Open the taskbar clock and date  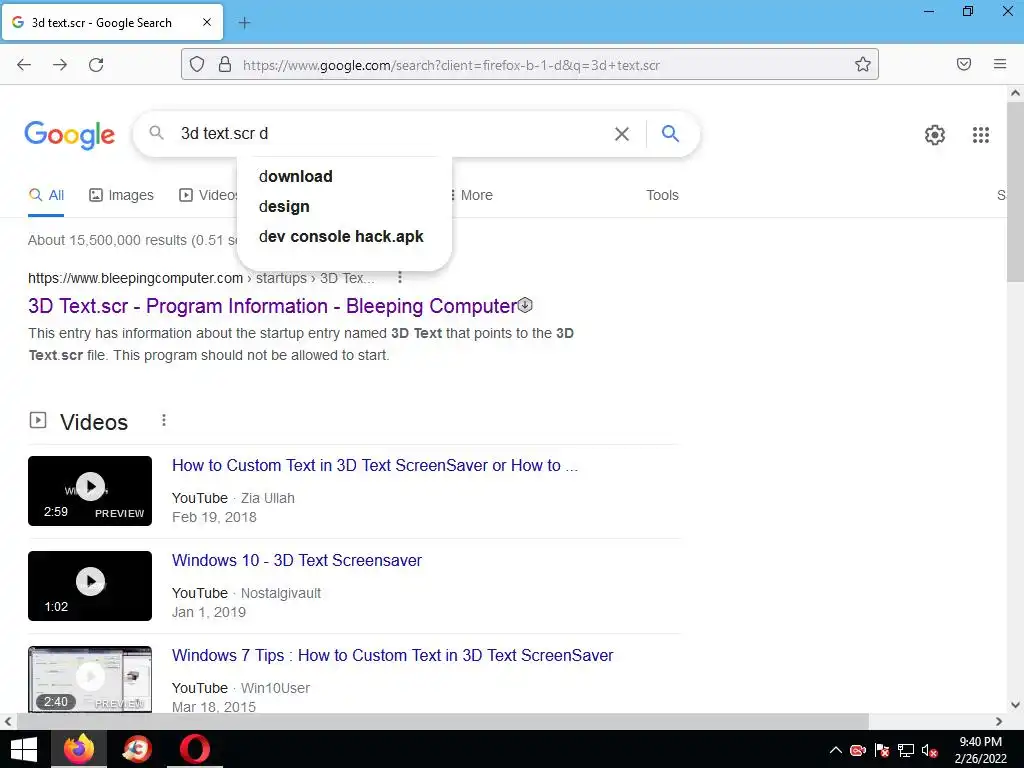coord(980,750)
